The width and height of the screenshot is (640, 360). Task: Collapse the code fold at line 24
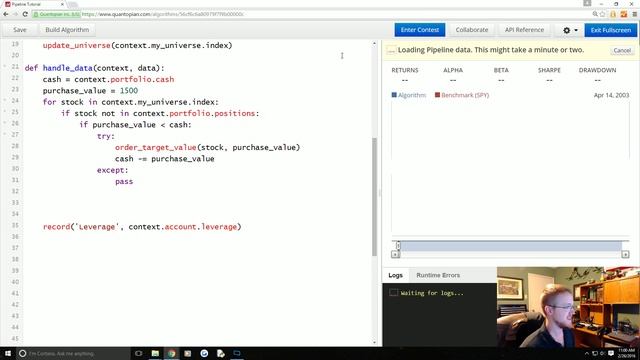click(5, 100)
